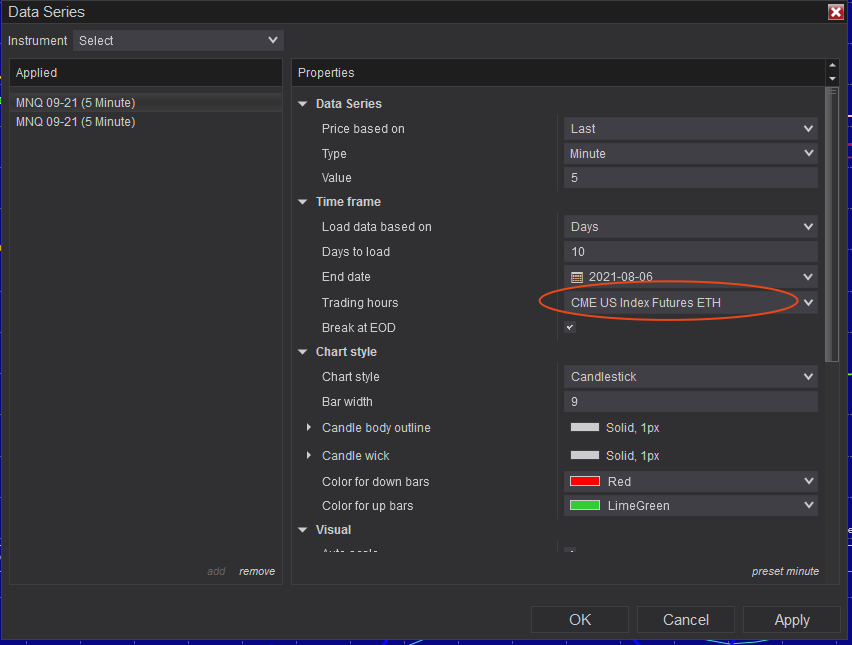Close the Data Series dialog

836,11
